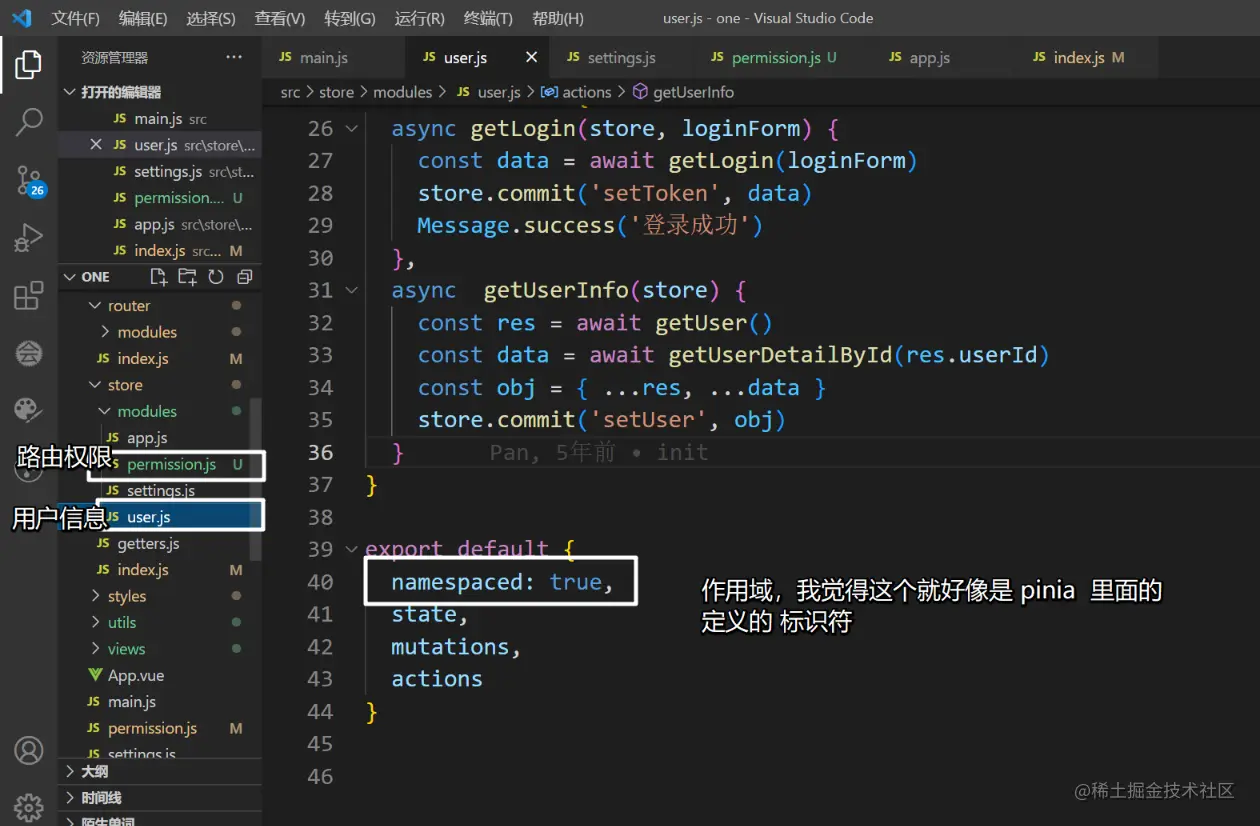The width and height of the screenshot is (1260, 826).
Task: Open the 终端(T) menu
Action: 488,18
